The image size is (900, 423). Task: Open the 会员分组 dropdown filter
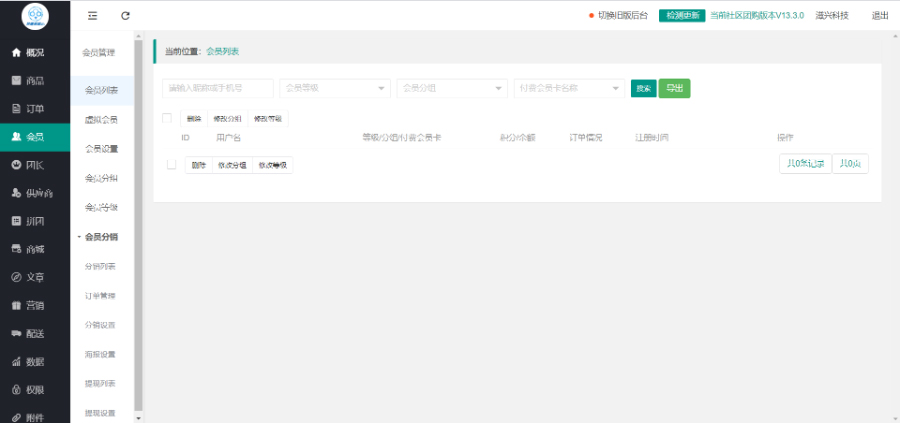point(451,88)
